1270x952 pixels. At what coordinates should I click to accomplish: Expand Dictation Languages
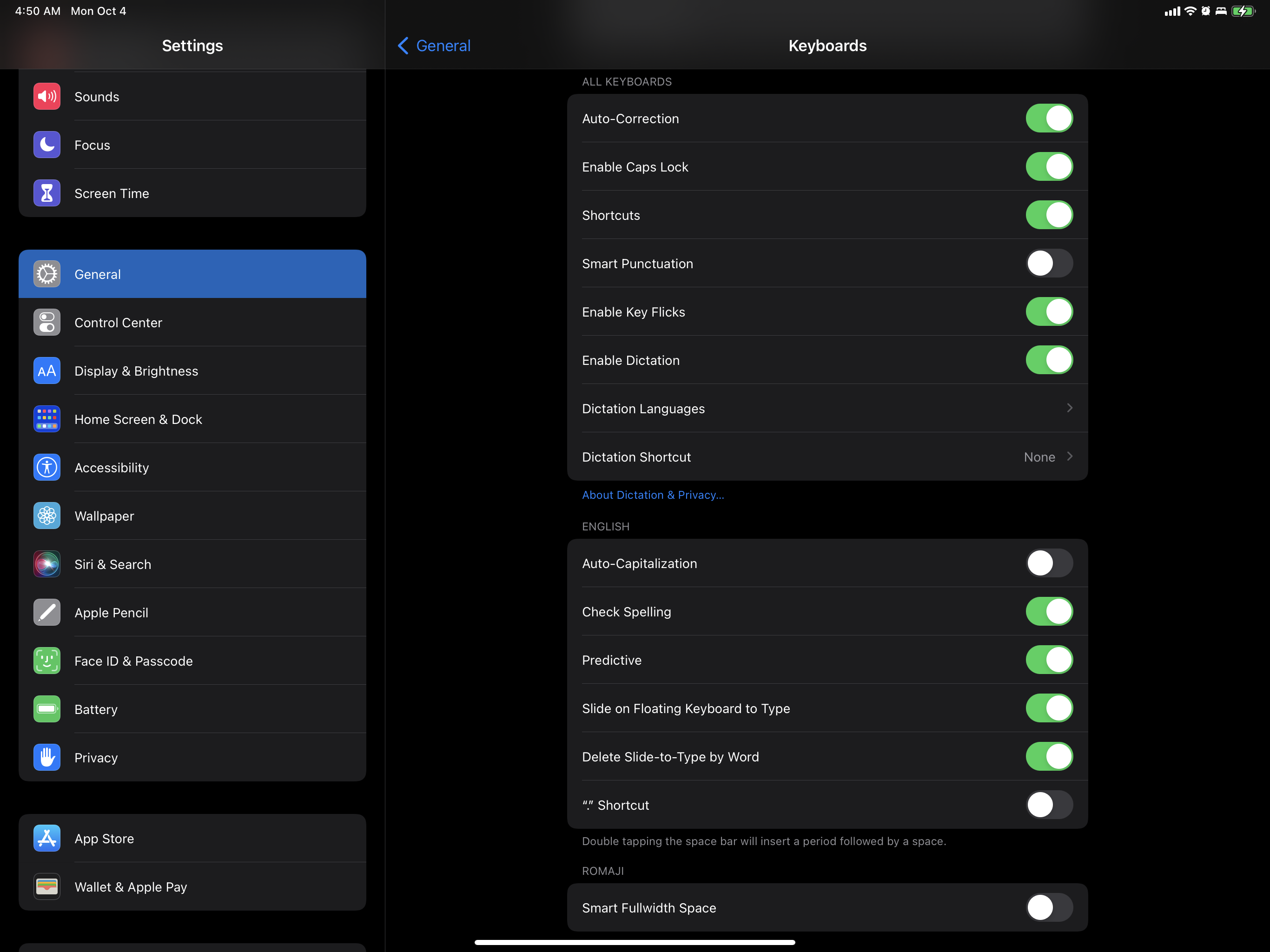[827, 408]
